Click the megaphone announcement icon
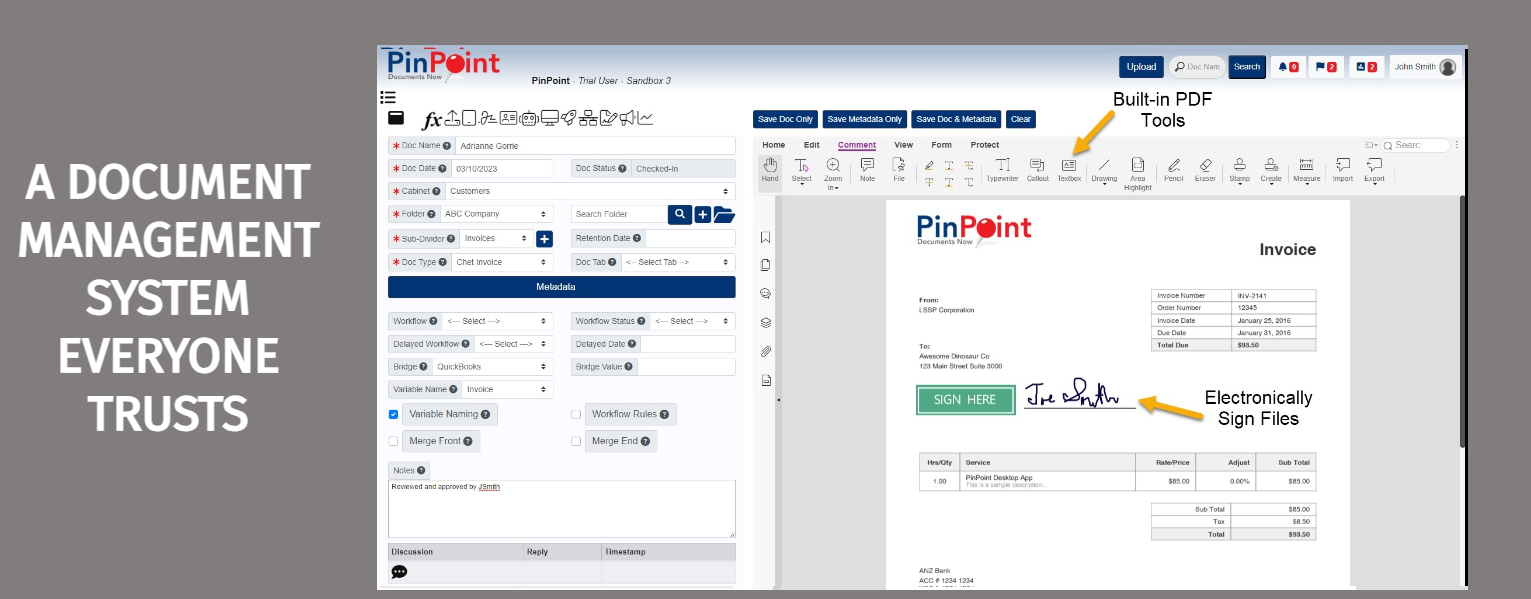 tap(627, 118)
